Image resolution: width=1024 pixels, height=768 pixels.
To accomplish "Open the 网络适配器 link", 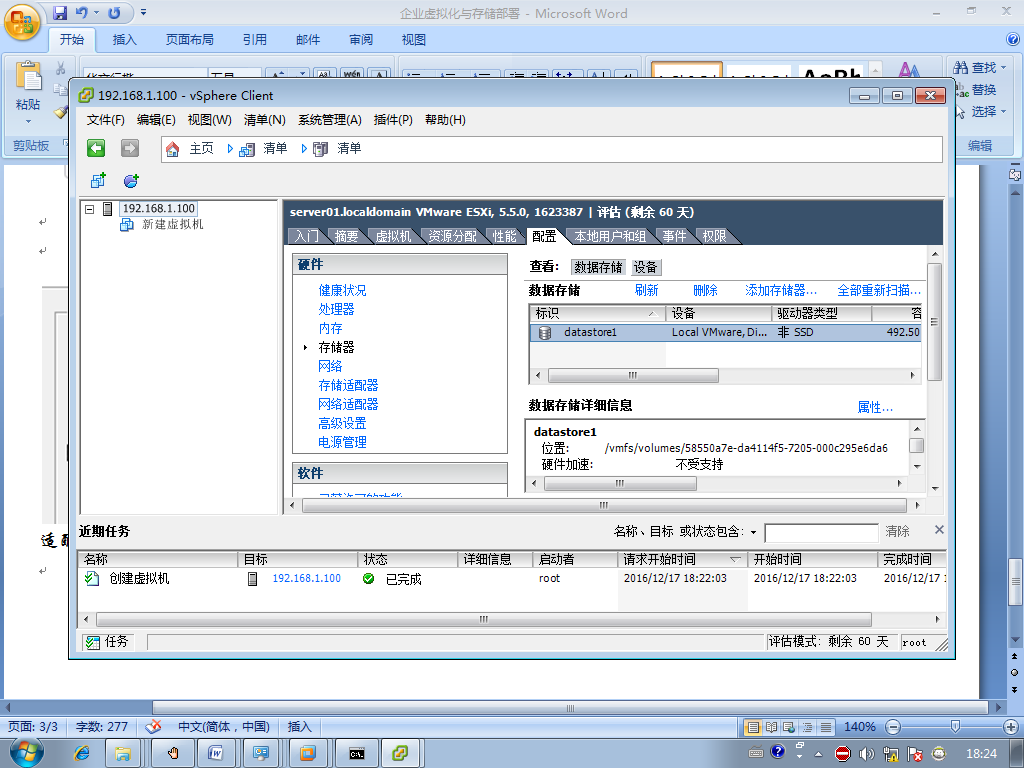I will [348, 404].
